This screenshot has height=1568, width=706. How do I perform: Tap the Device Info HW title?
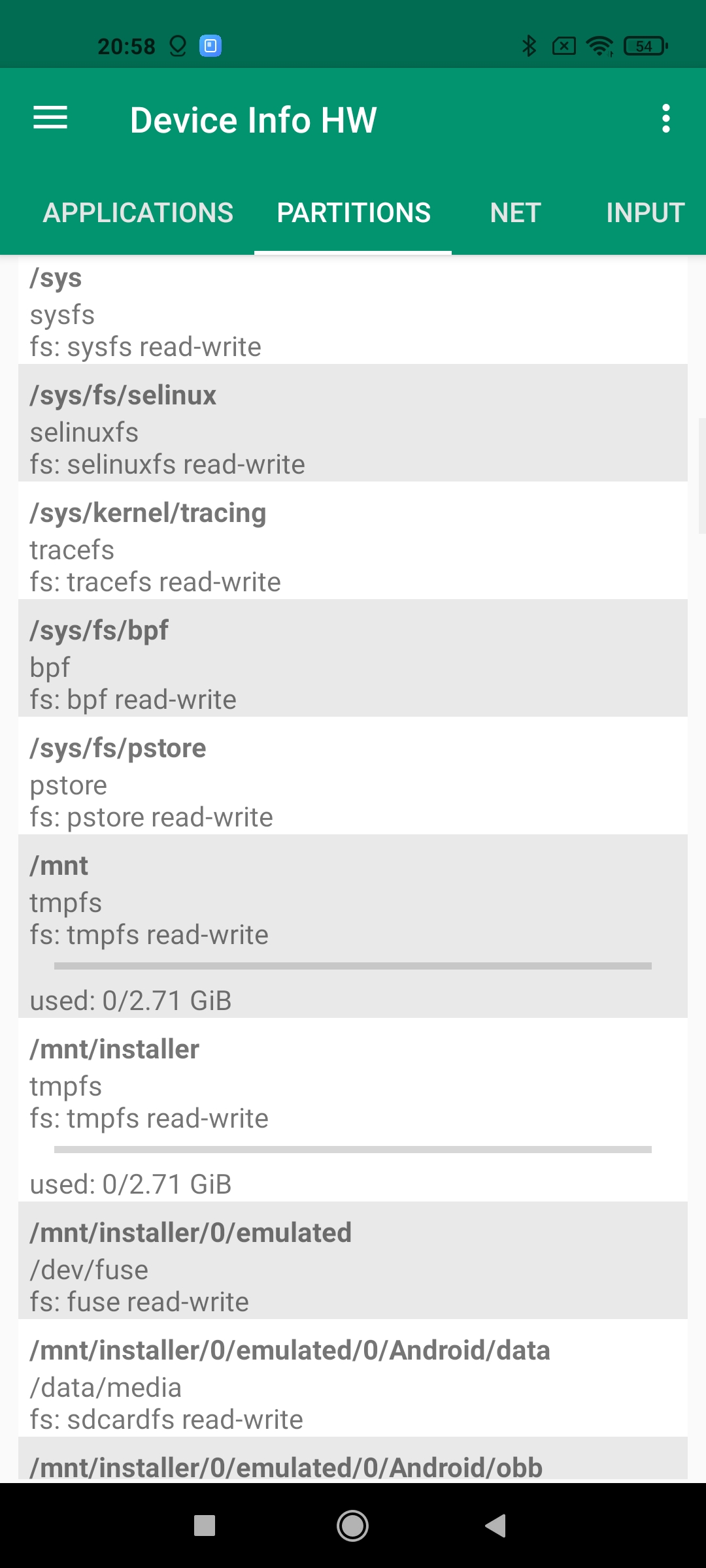[253, 120]
